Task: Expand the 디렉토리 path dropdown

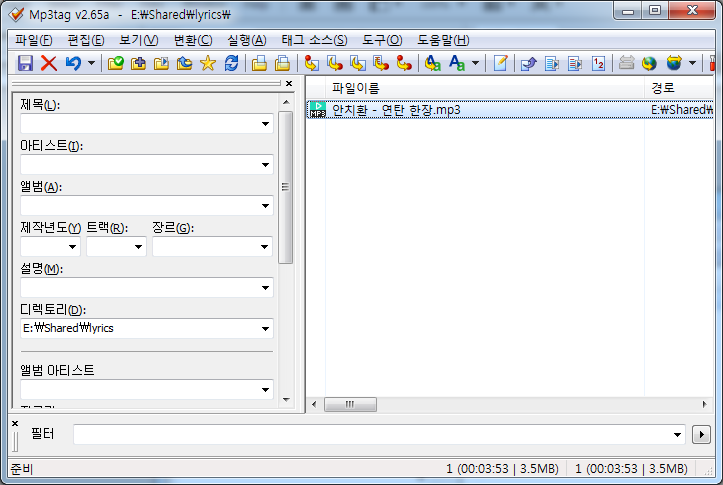Action: [265, 328]
